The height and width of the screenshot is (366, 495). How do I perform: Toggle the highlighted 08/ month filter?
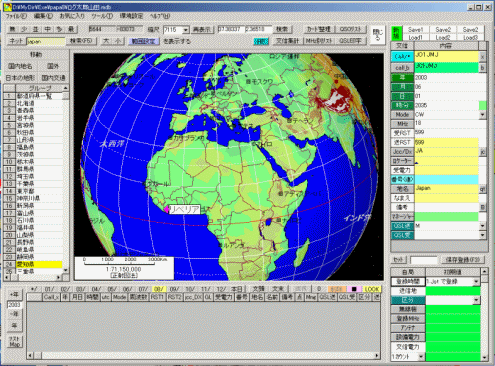click(x=159, y=289)
